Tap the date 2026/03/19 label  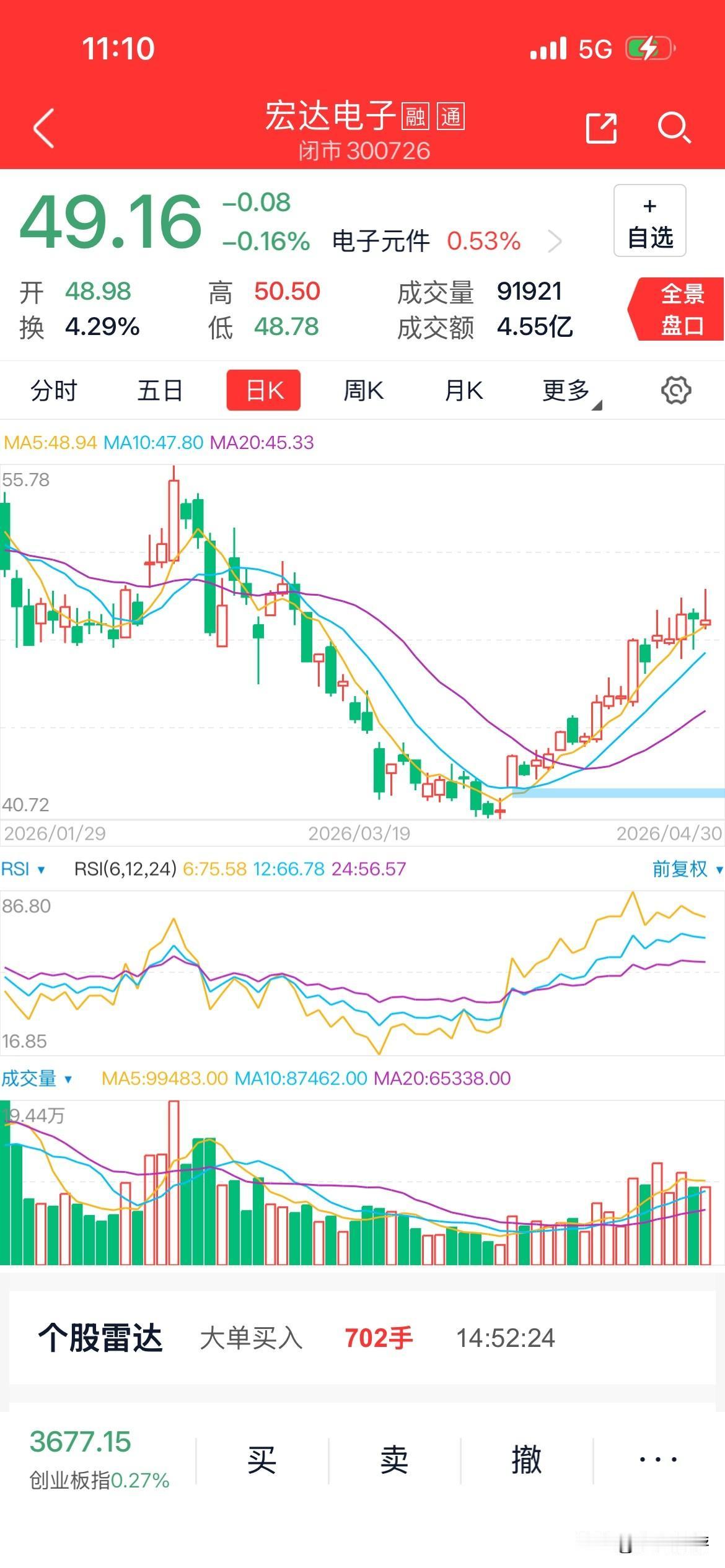coord(359,833)
